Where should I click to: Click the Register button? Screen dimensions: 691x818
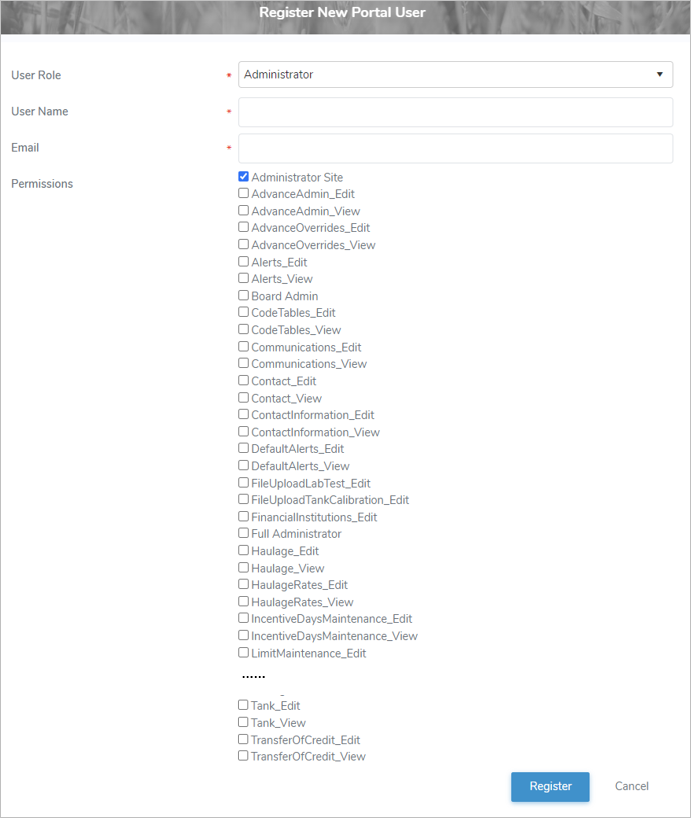(x=550, y=786)
